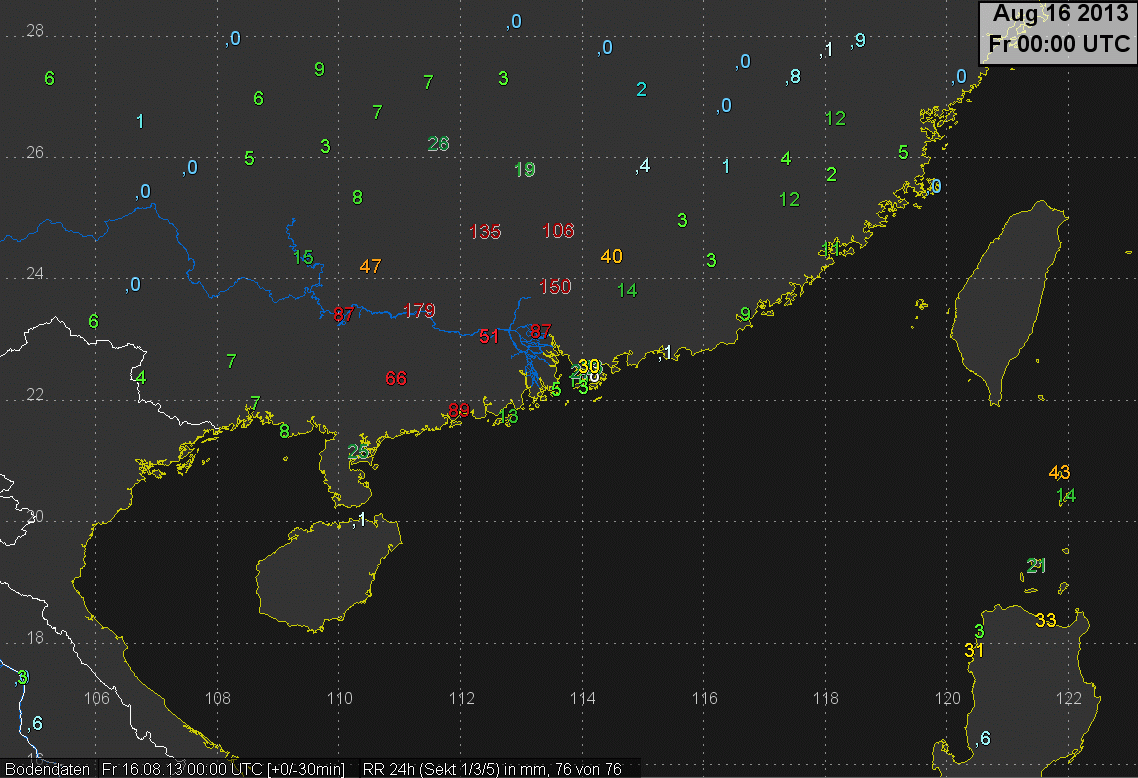Click the Fr 00:00 UTC time label
This screenshot has width=1138, height=778.
[x=1059, y=45]
